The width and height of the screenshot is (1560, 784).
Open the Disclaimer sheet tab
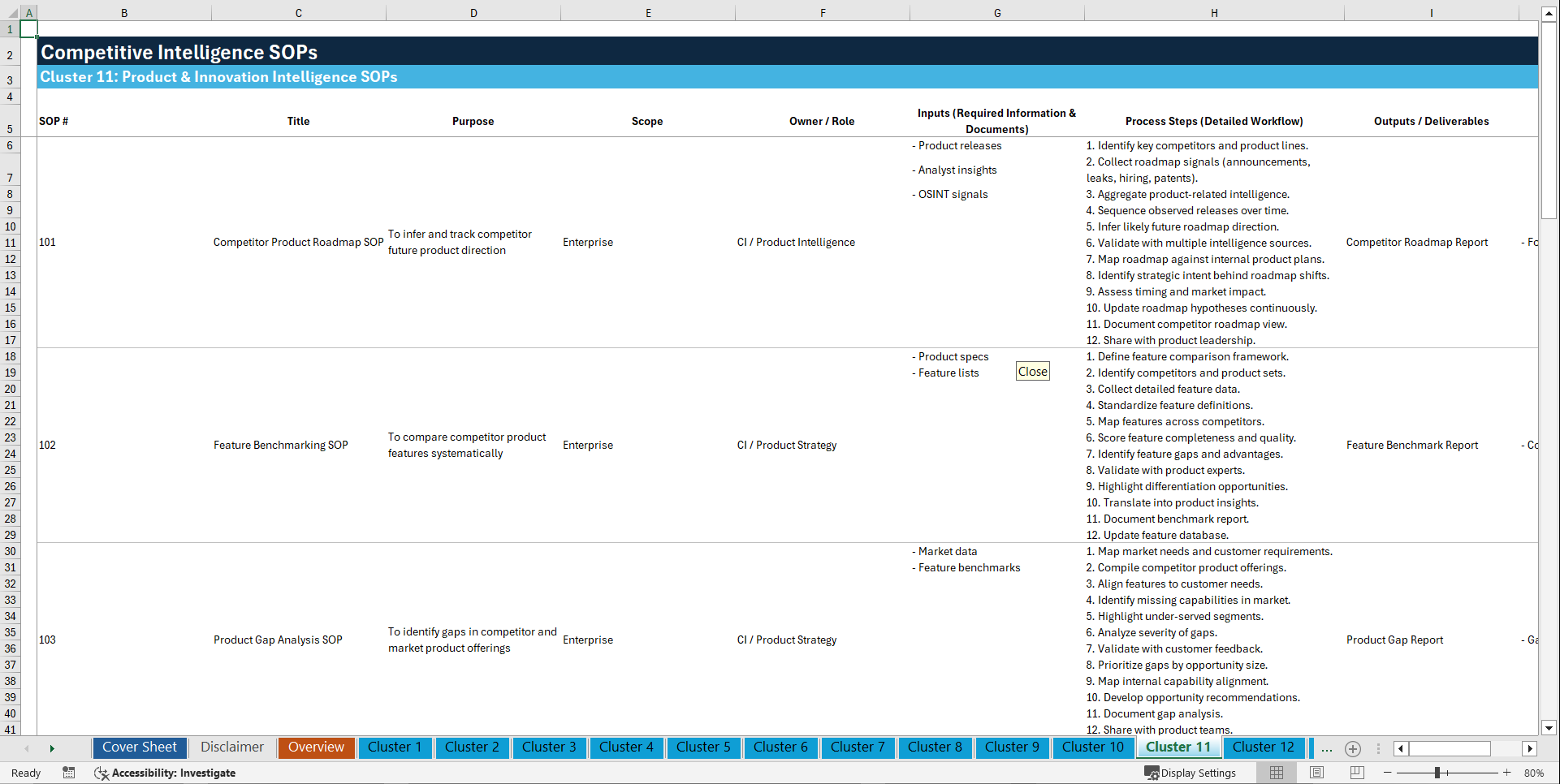coord(231,747)
